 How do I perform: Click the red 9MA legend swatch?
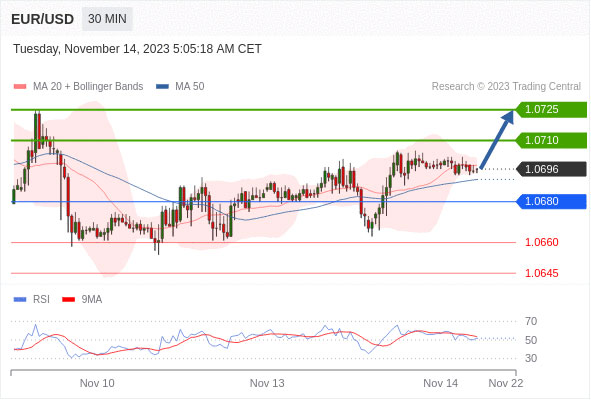coord(69,300)
